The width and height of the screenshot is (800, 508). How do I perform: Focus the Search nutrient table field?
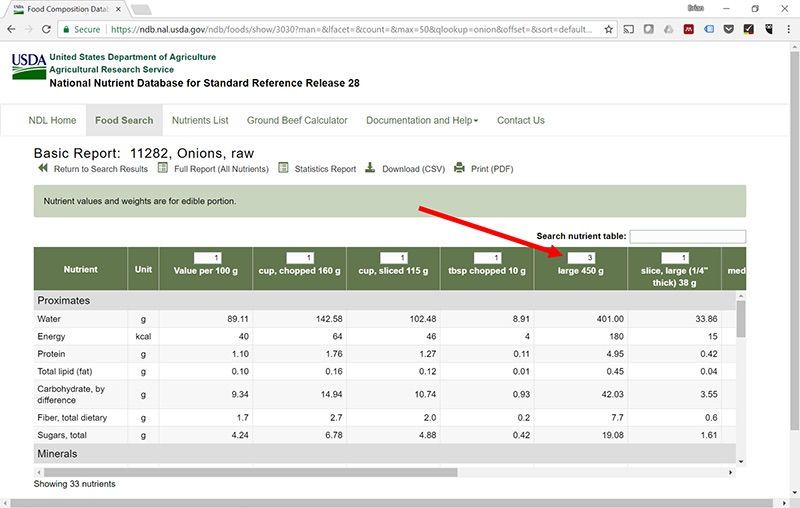point(687,236)
